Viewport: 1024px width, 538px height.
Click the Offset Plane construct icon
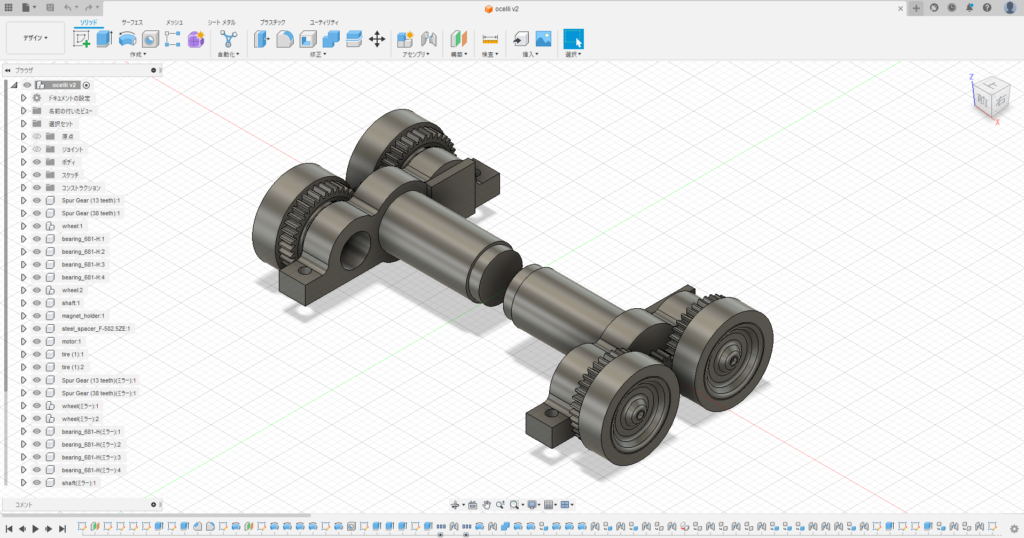coord(459,39)
